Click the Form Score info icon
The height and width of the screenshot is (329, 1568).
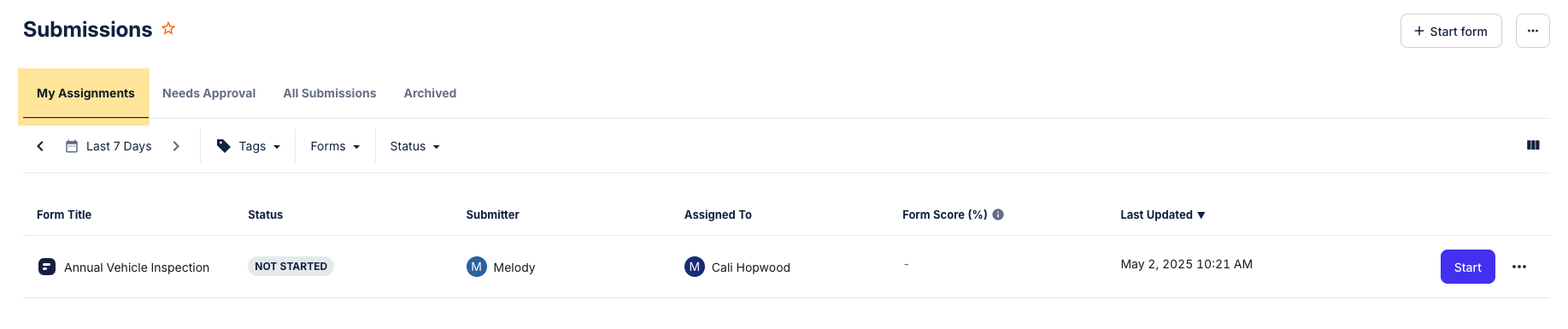tap(998, 214)
